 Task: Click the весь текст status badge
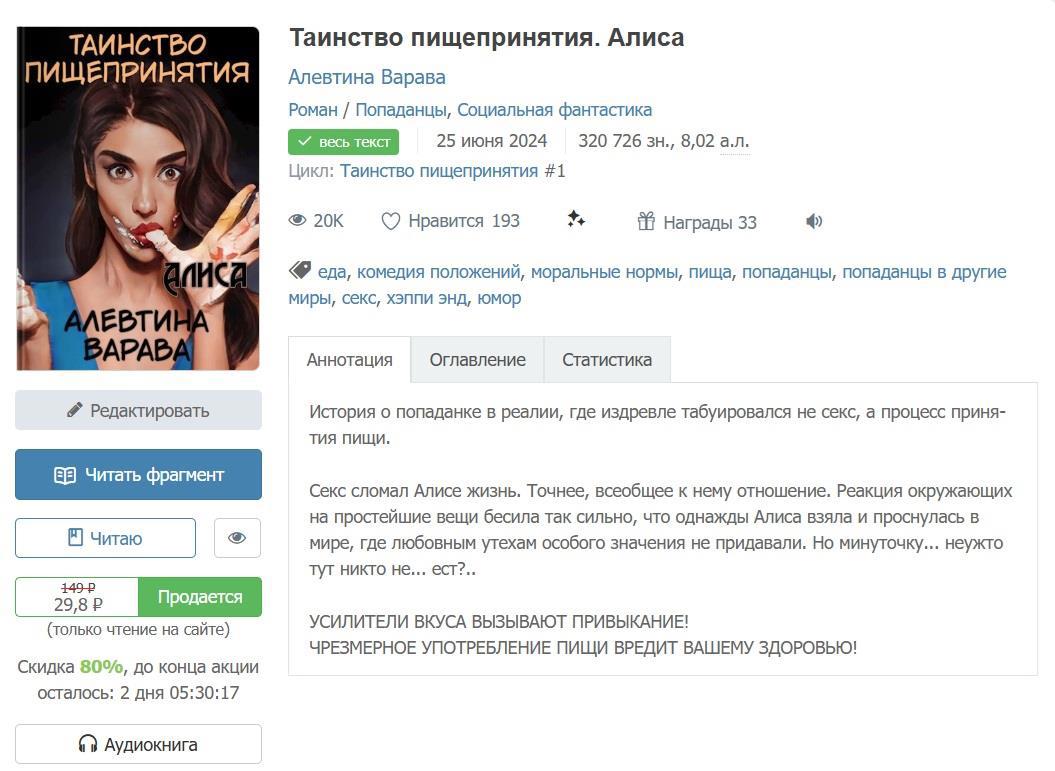[344, 142]
